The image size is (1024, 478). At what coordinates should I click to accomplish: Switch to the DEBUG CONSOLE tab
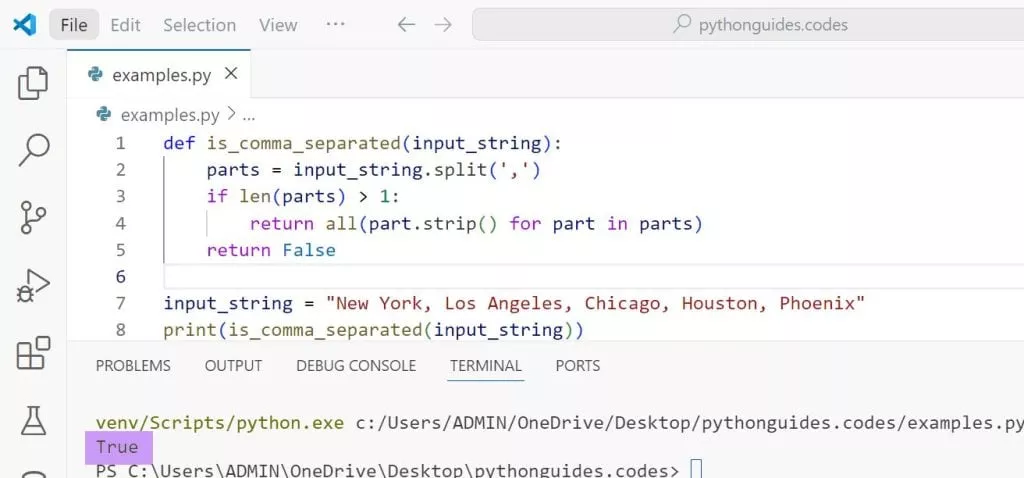(356, 366)
